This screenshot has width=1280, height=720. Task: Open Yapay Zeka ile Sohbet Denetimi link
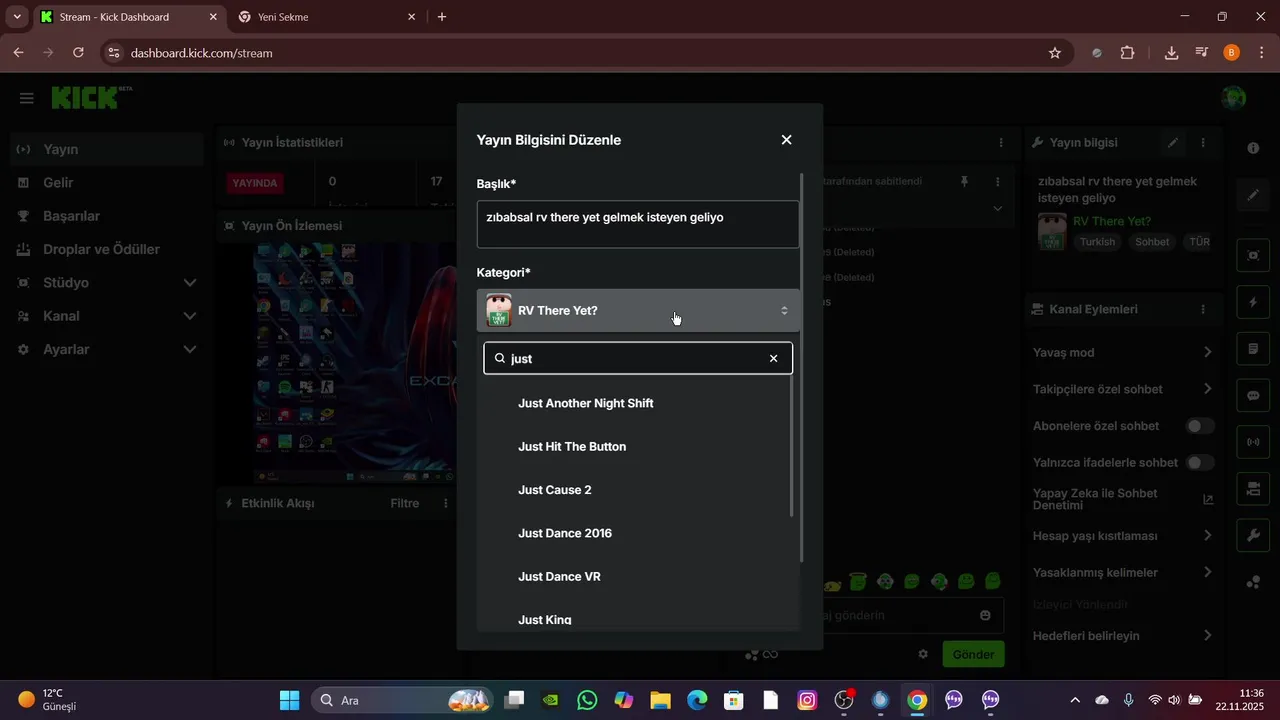(1122, 499)
